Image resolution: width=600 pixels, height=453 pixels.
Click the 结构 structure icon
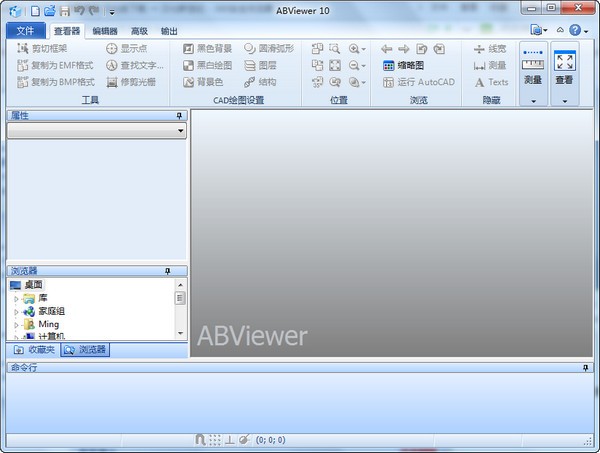(250, 82)
